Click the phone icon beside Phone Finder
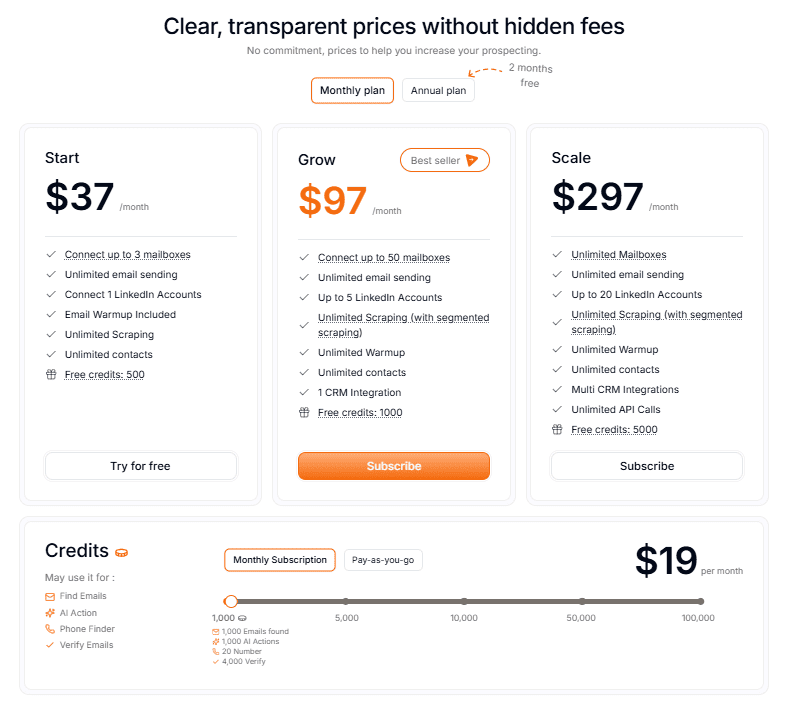The height and width of the screenshot is (710, 787). point(50,629)
